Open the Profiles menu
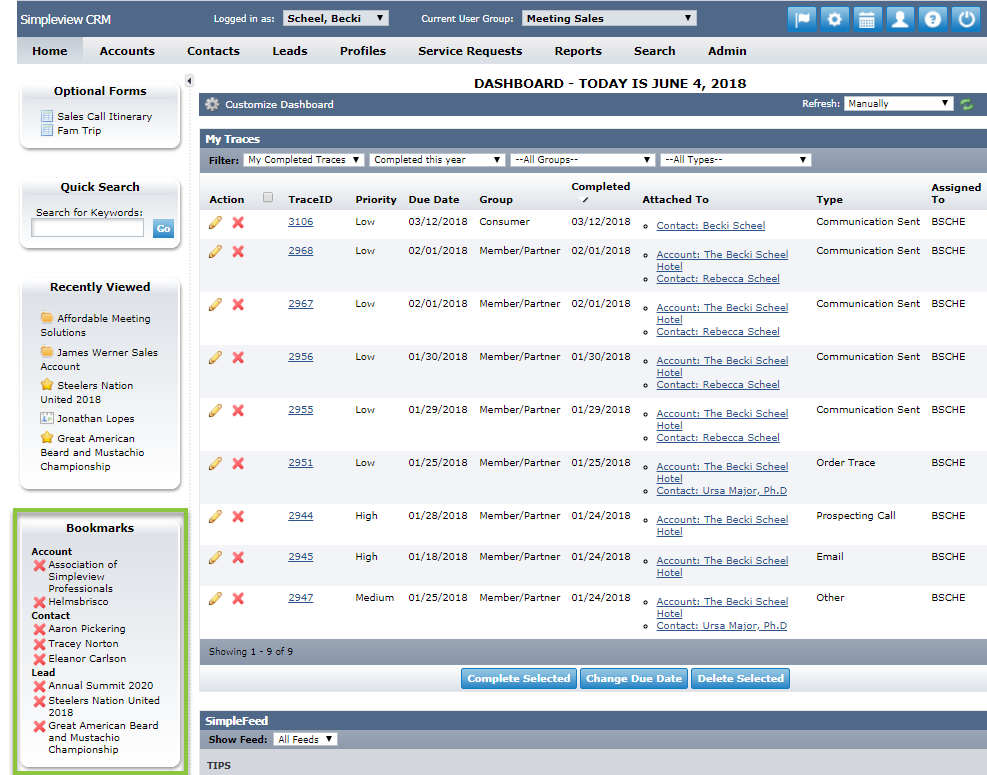Screen dimensions: 987x775 coord(363,51)
